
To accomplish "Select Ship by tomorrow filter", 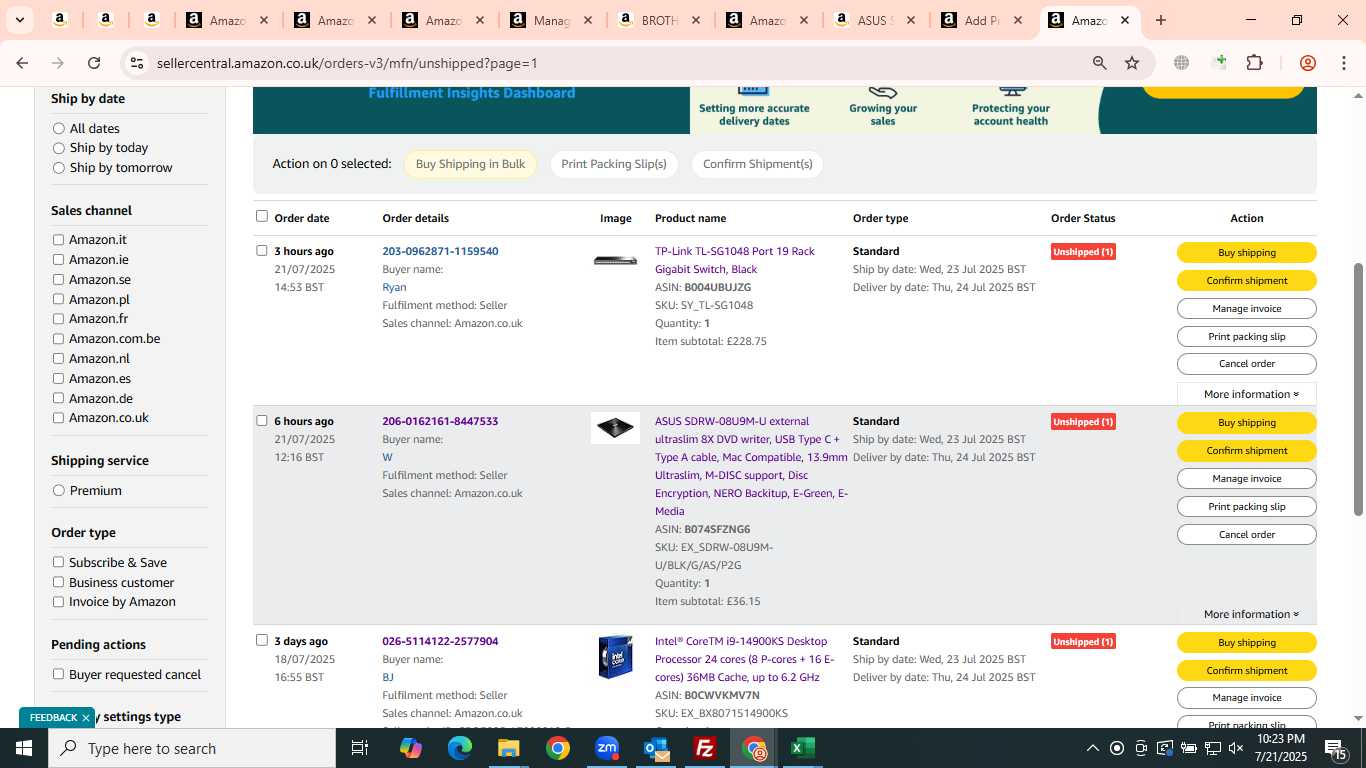I will (59, 168).
